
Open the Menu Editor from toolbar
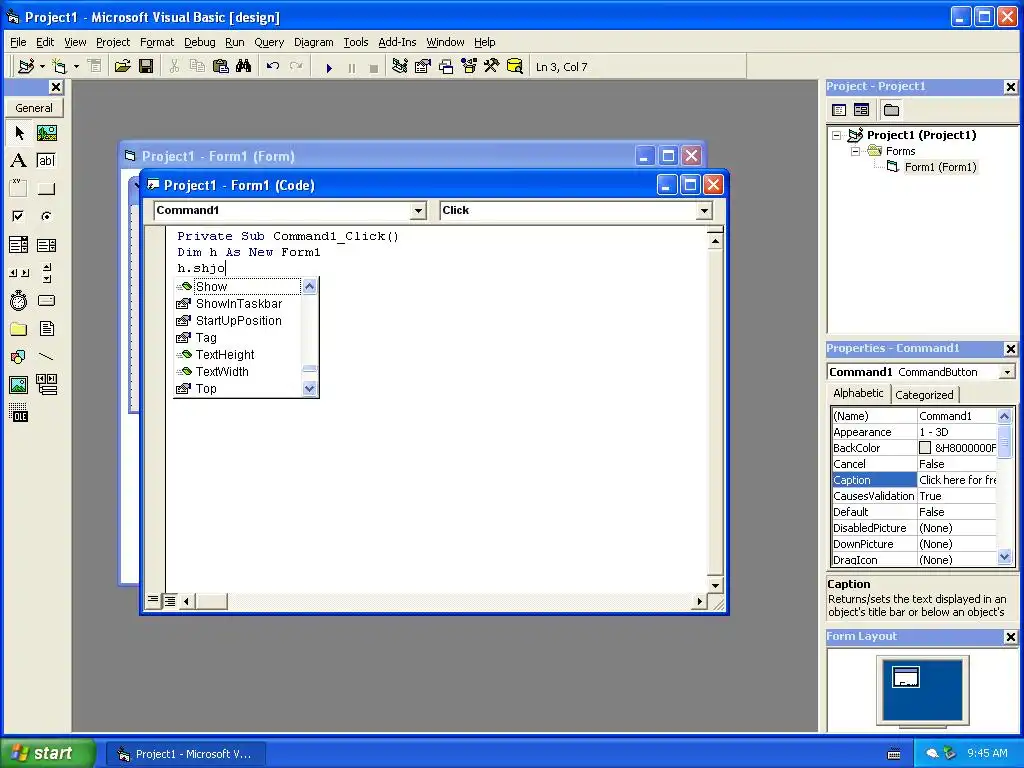(95, 66)
